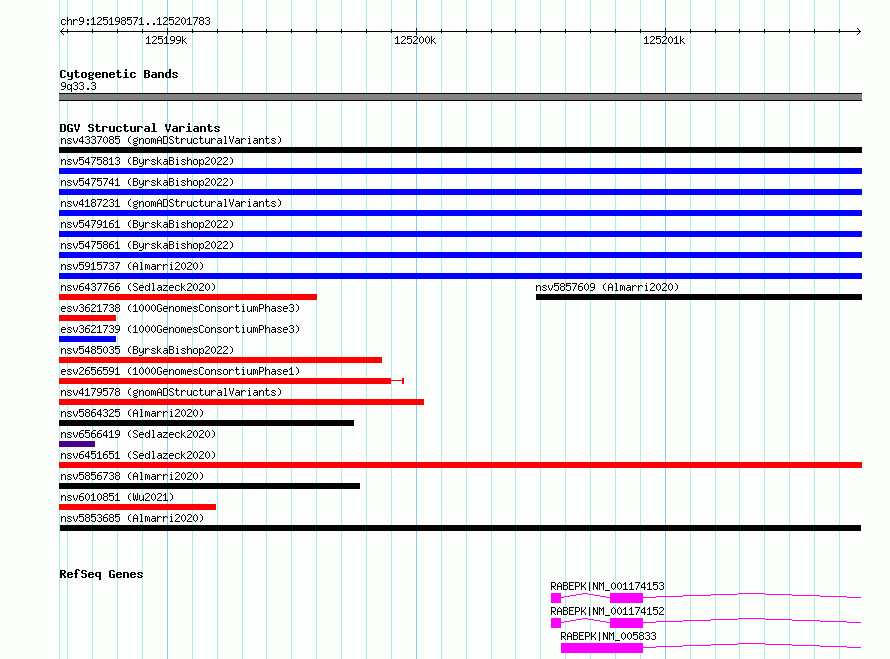Select the Cytogenetic Bands track title

click(x=119, y=74)
